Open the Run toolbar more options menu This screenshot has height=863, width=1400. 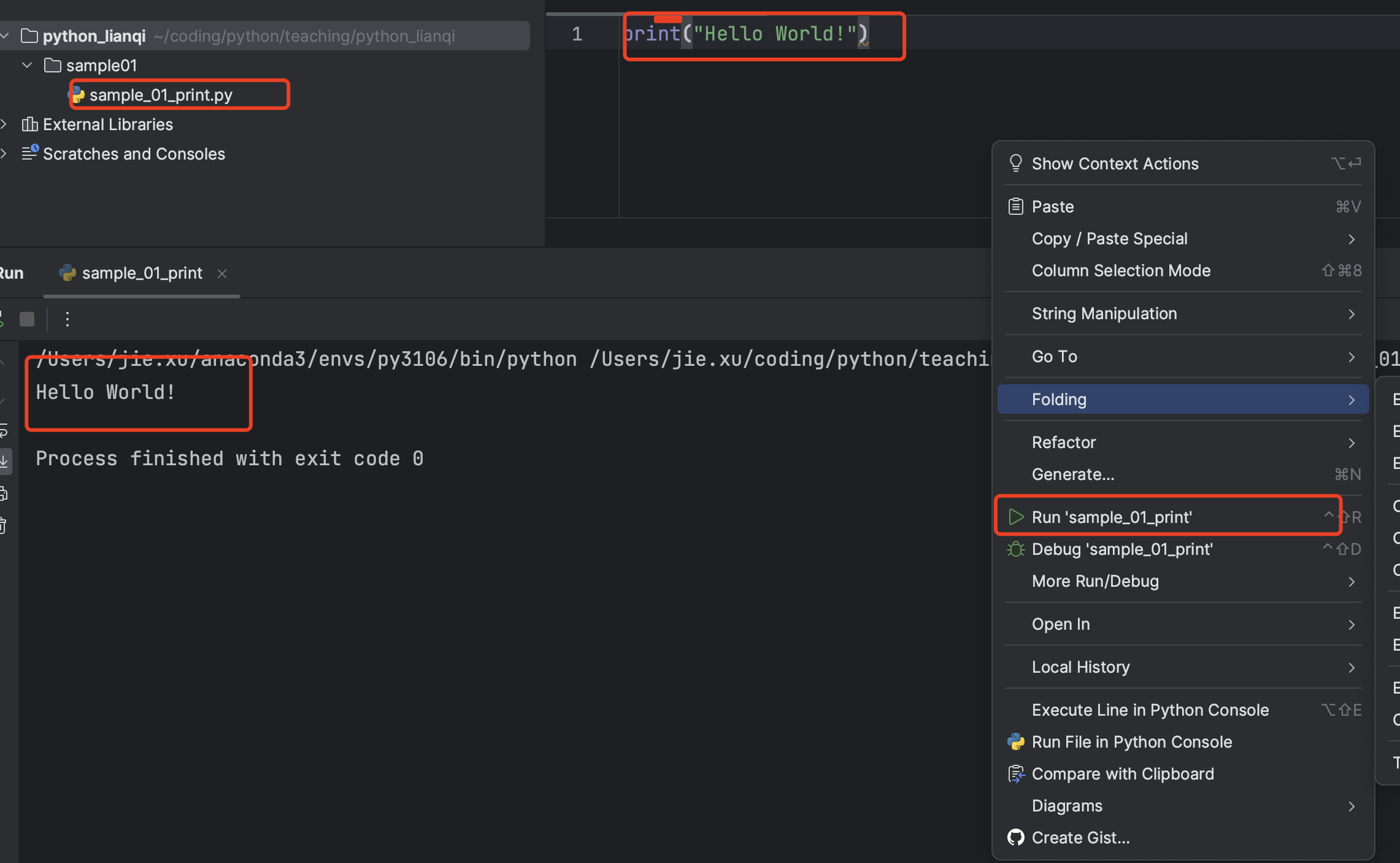[67, 319]
